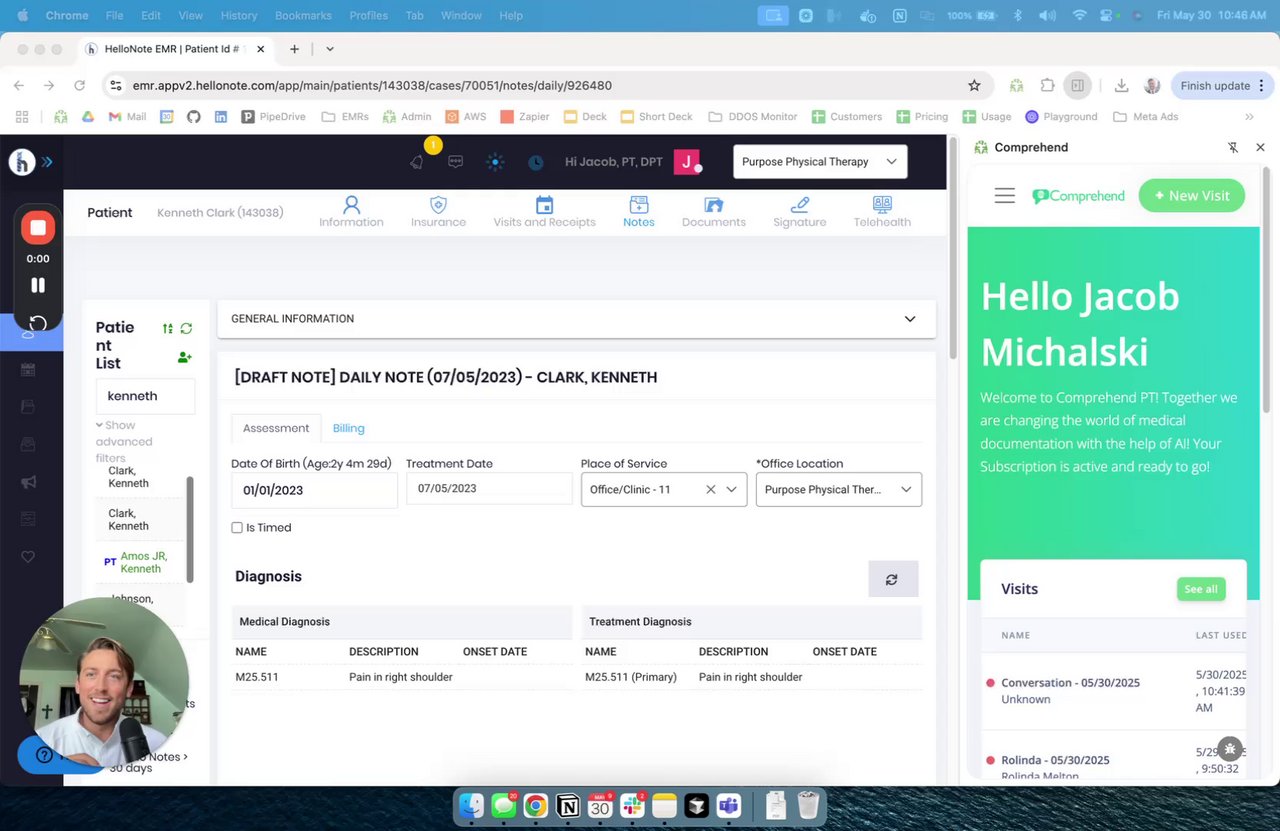Open Comprehend hamburger menu
The width and height of the screenshot is (1280, 831).
(x=1005, y=196)
